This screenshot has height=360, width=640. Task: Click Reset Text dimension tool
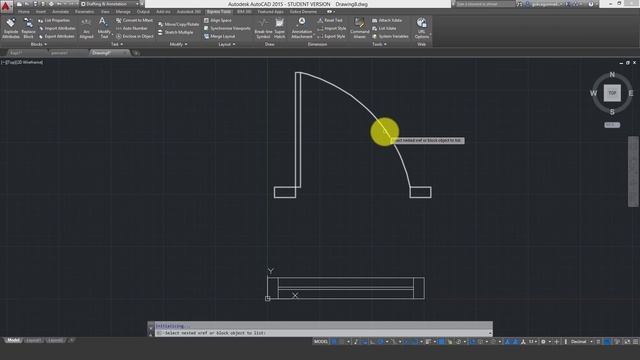coord(330,20)
